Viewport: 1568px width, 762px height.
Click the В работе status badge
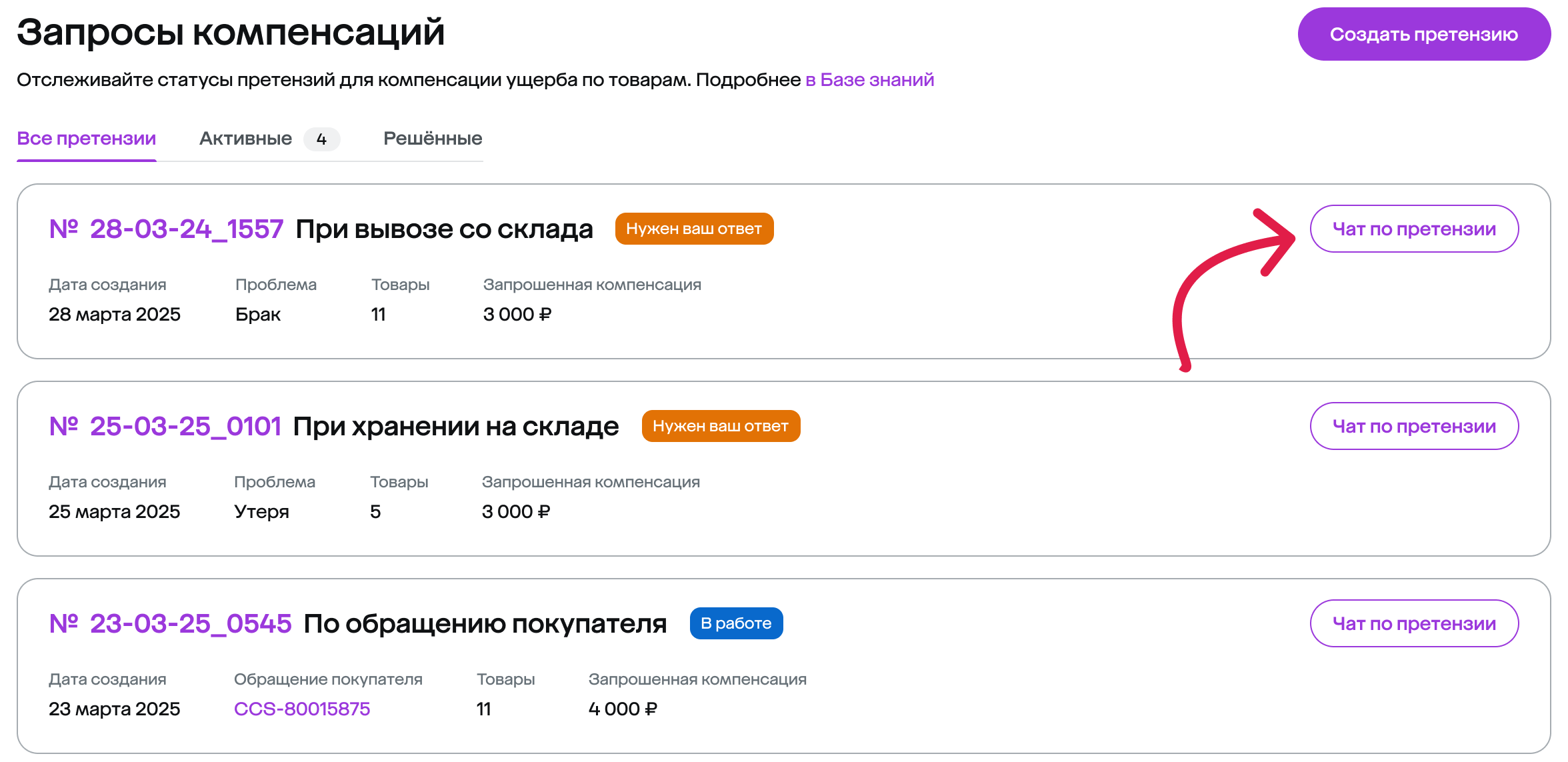(x=736, y=623)
